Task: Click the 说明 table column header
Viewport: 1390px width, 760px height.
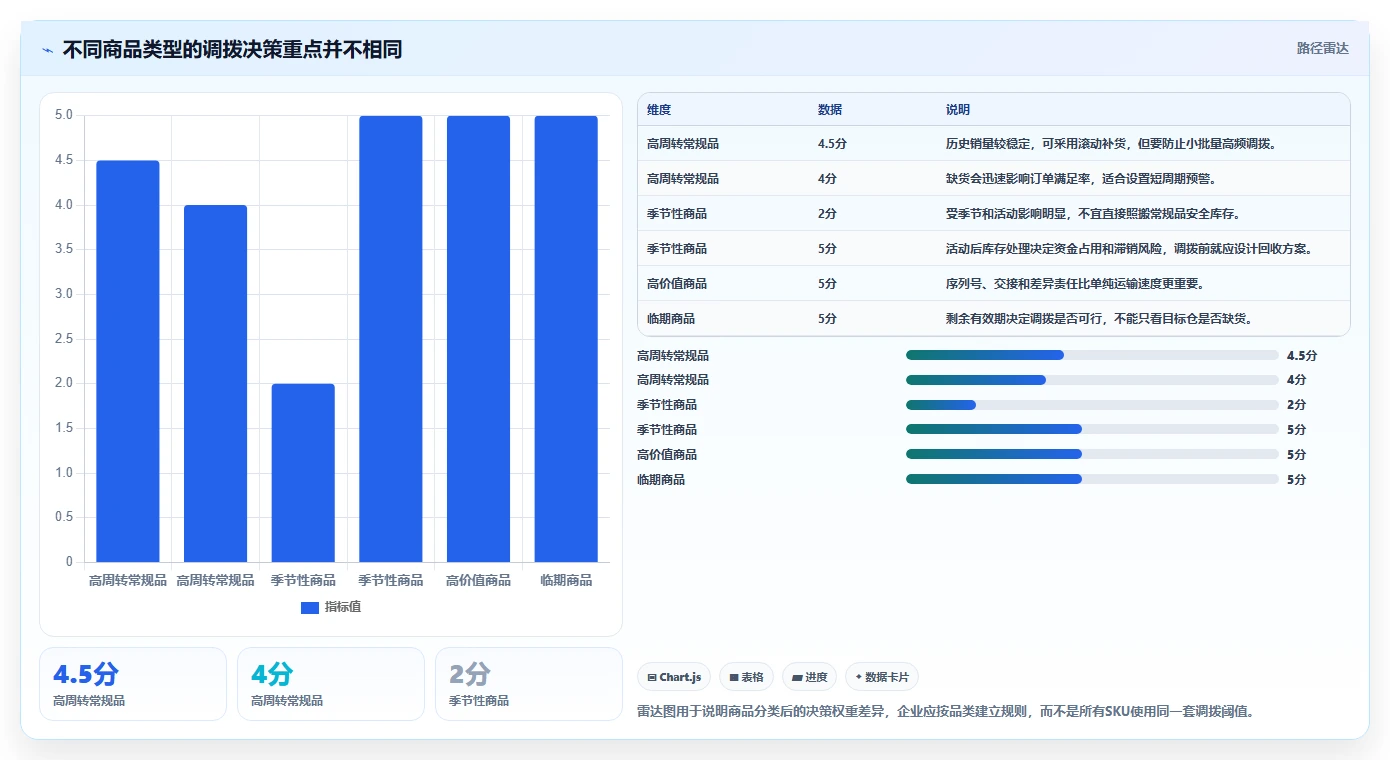Action: 958,109
